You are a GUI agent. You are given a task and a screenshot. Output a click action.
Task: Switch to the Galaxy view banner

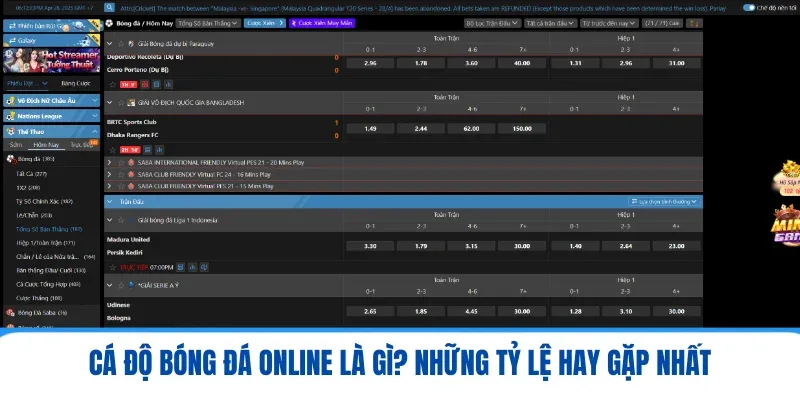[52, 40]
